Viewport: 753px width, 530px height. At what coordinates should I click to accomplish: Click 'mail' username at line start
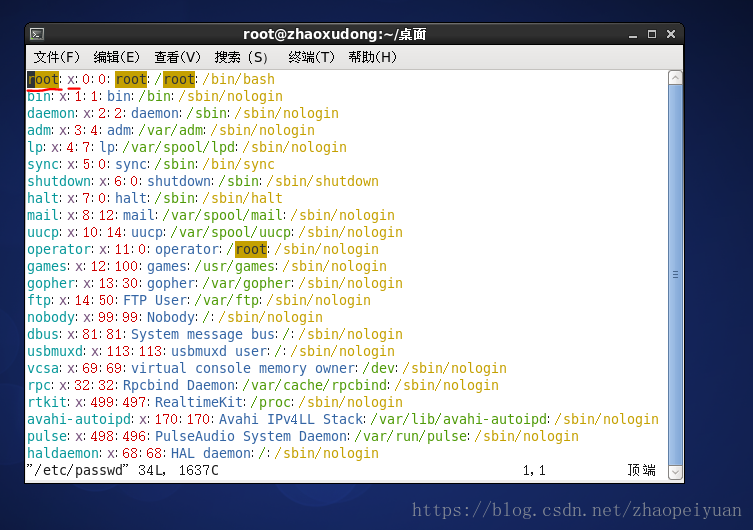pos(43,215)
